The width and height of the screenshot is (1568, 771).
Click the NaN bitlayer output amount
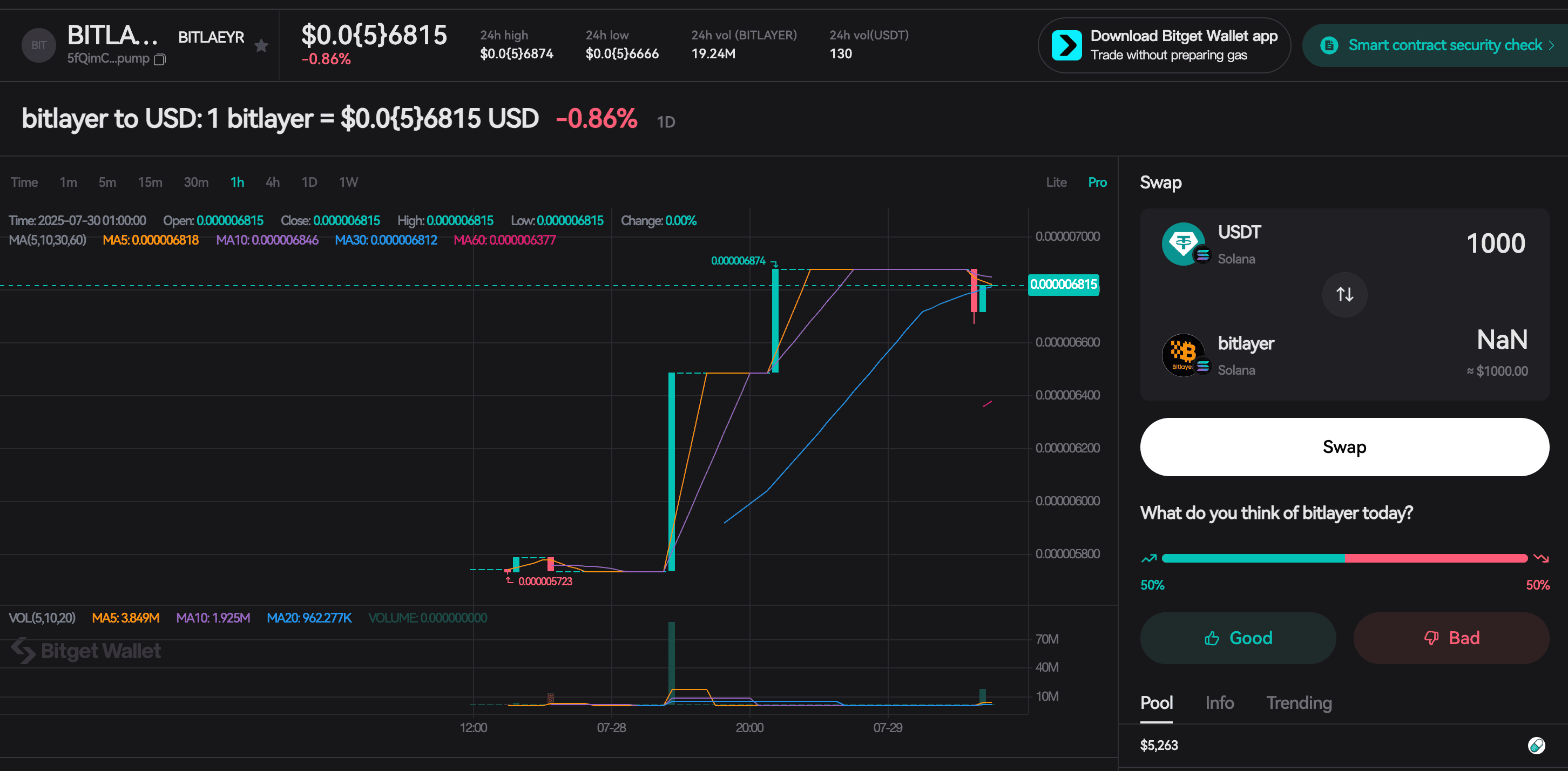pos(1502,339)
